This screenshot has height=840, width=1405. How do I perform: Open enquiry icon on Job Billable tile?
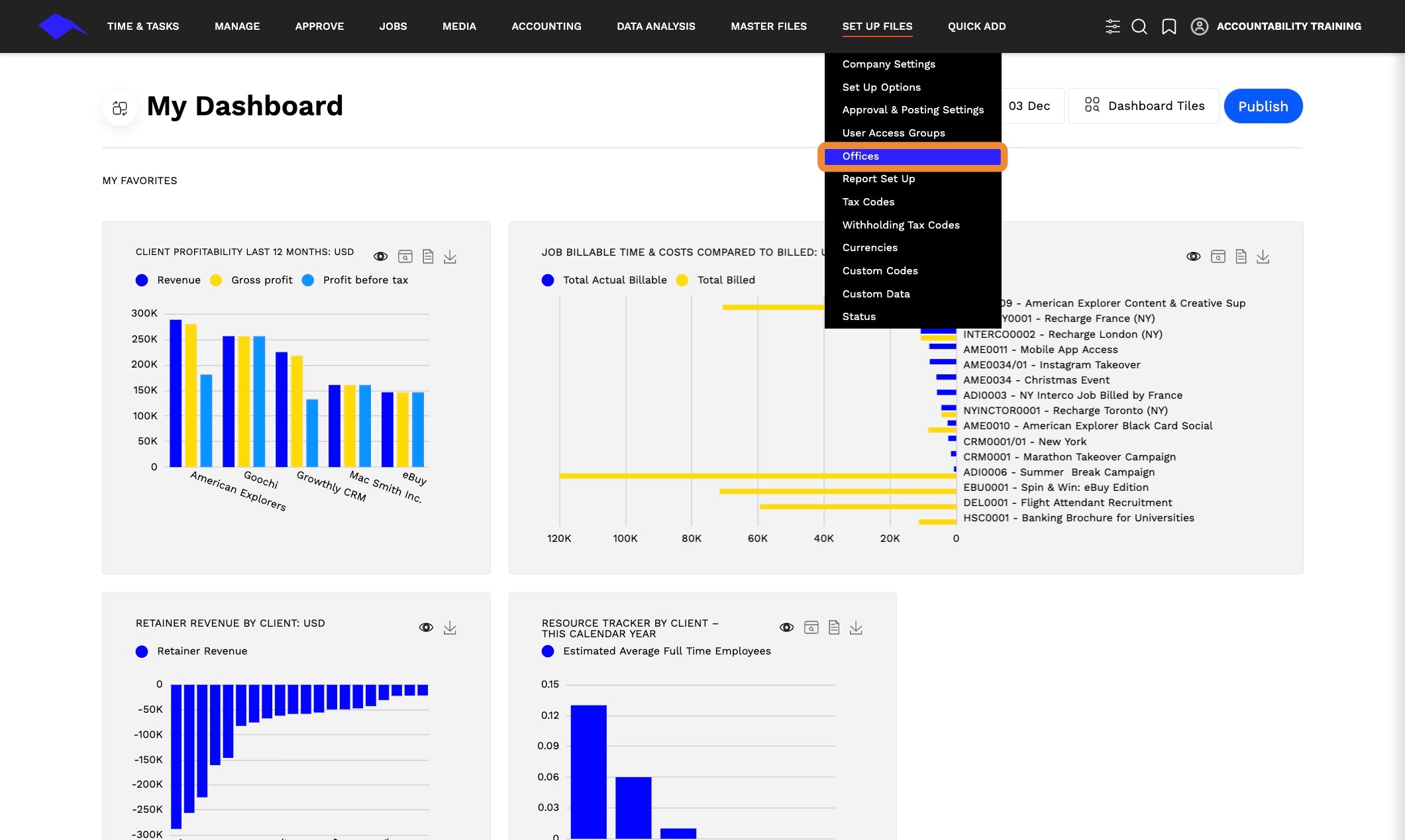coord(1218,256)
